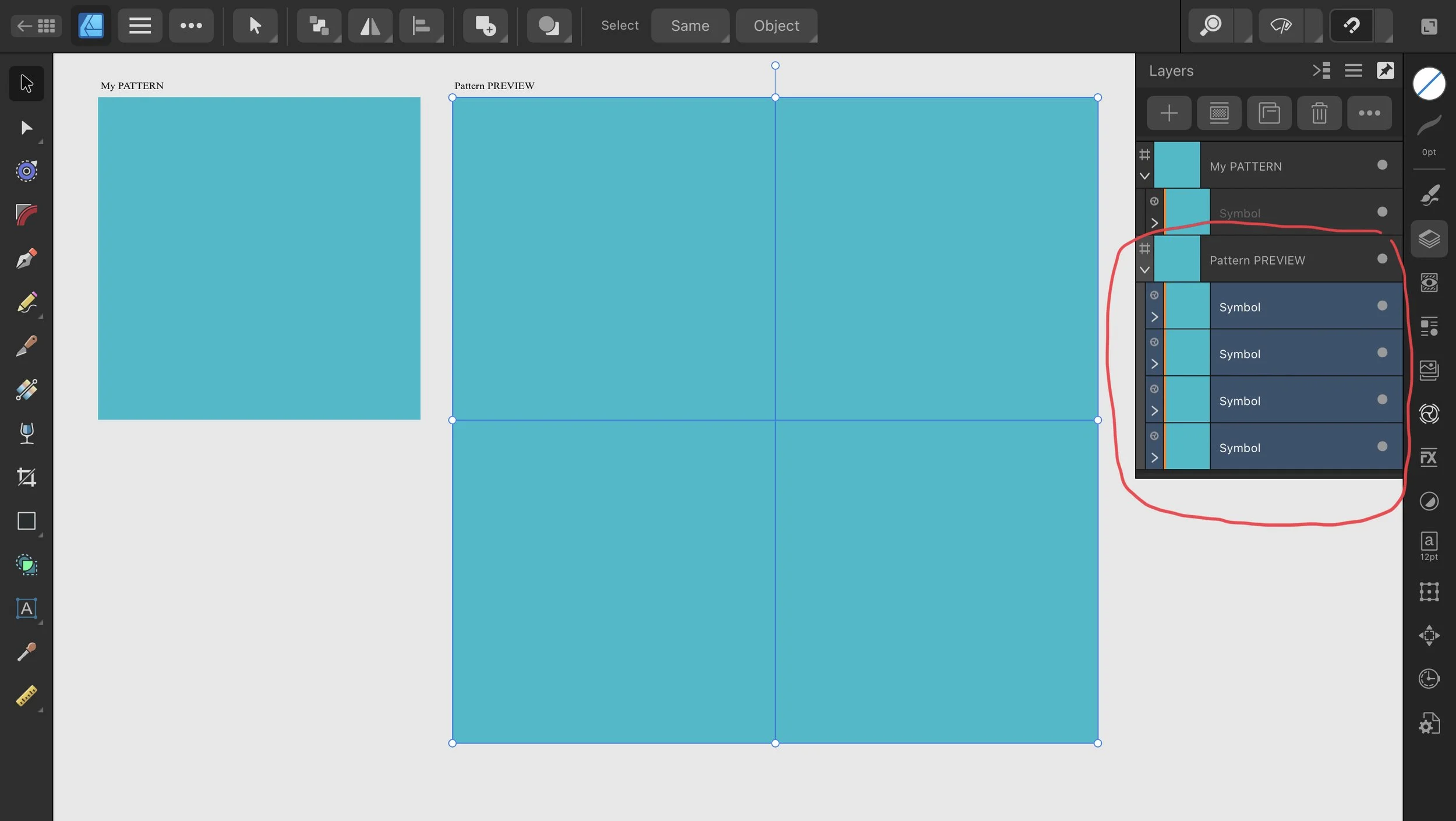Select the Crop tool
1456x821 pixels.
26,477
